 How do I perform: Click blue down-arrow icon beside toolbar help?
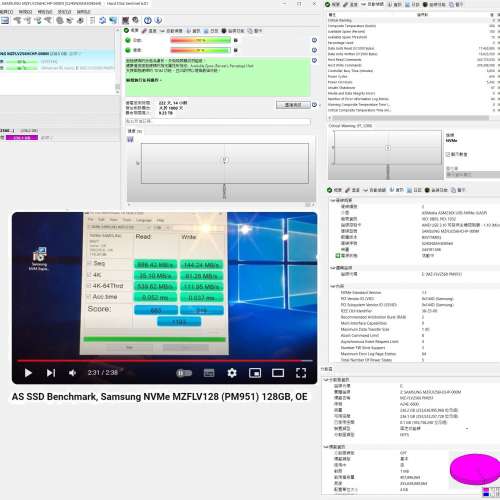pos(158,20)
